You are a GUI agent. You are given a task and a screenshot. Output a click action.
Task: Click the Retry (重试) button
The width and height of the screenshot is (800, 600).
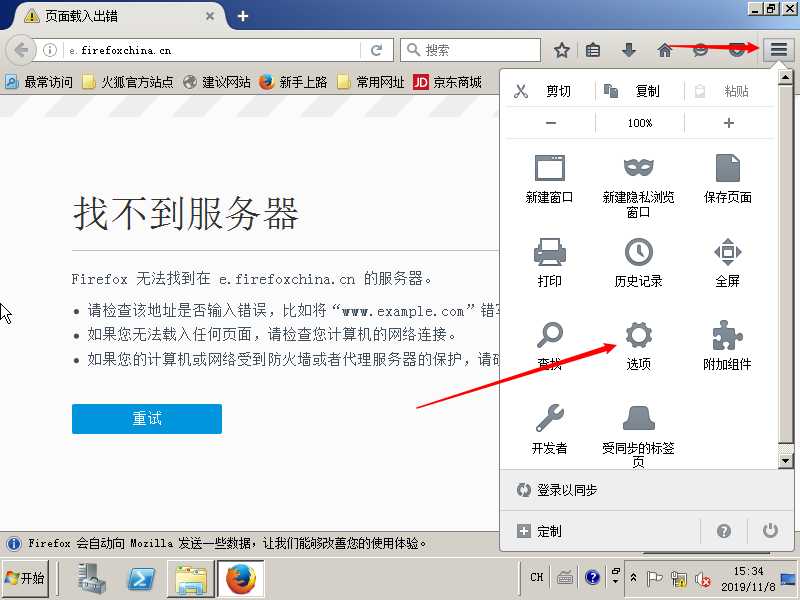(147, 419)
